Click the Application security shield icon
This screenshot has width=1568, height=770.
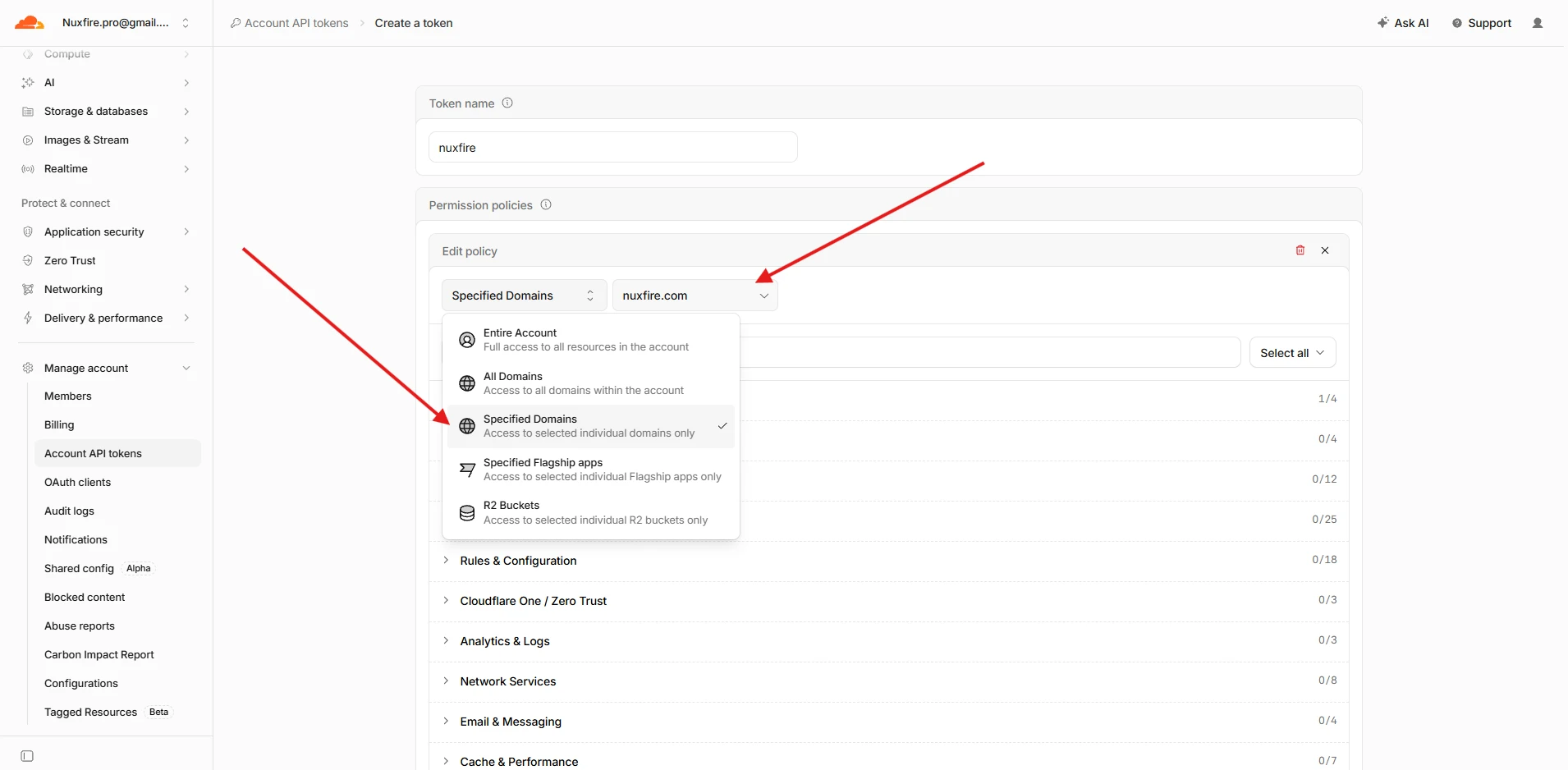click(28, 231)
